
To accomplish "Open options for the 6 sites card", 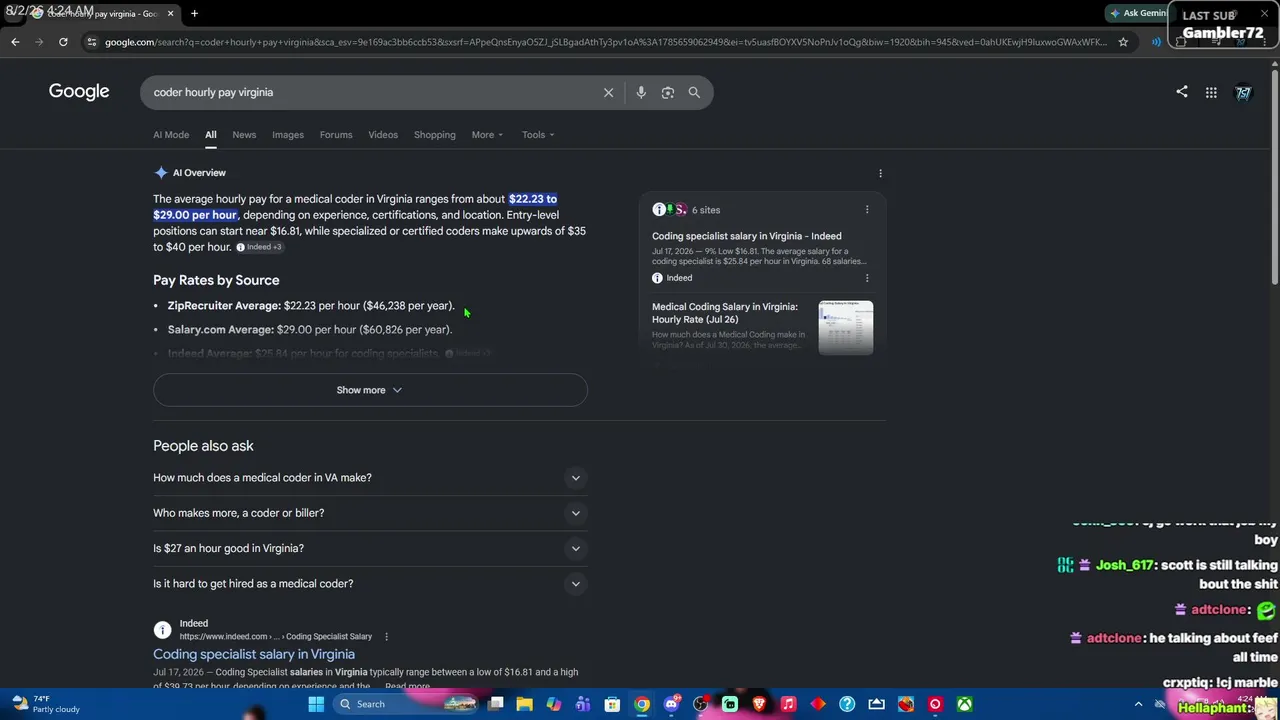I will (x=867, y=210).
